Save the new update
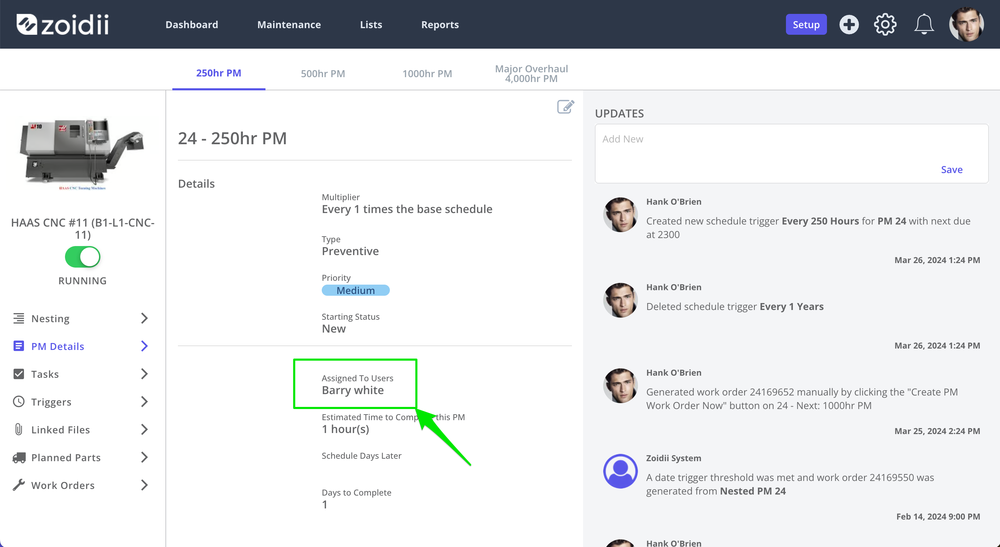The image size is (1000, 547). point(952,170)
